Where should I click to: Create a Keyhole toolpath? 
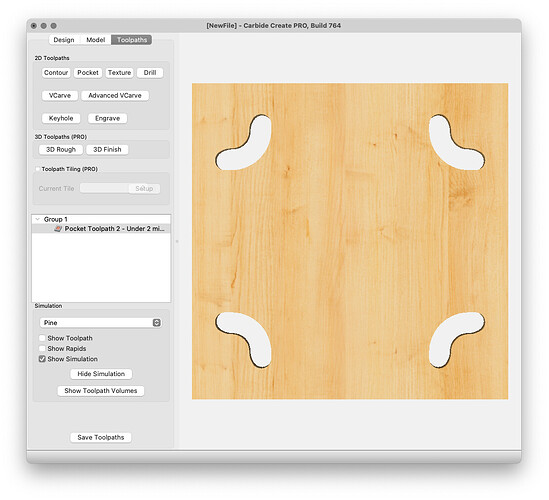(61, 118)
